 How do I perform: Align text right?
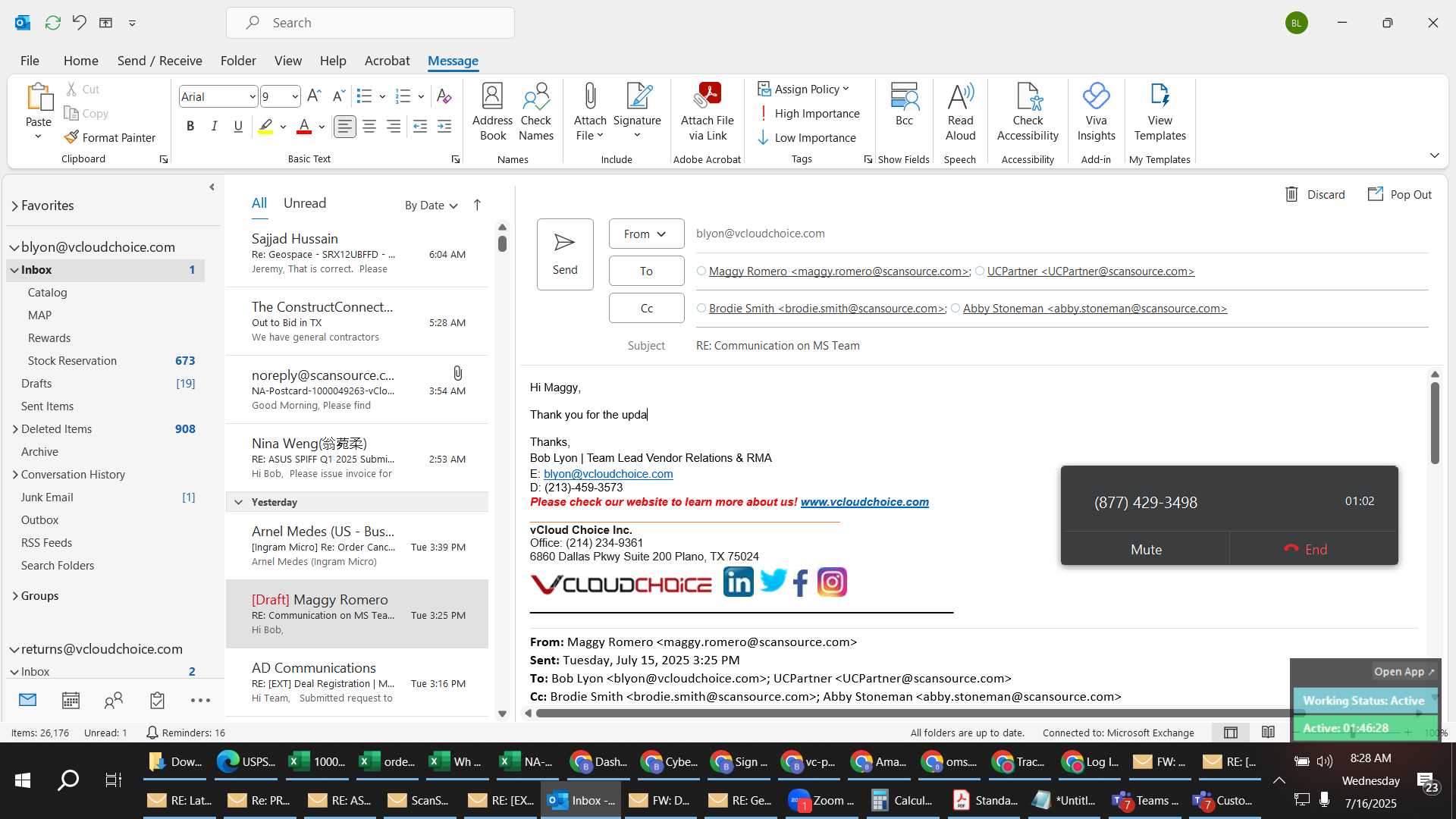(x=394, y=127)
